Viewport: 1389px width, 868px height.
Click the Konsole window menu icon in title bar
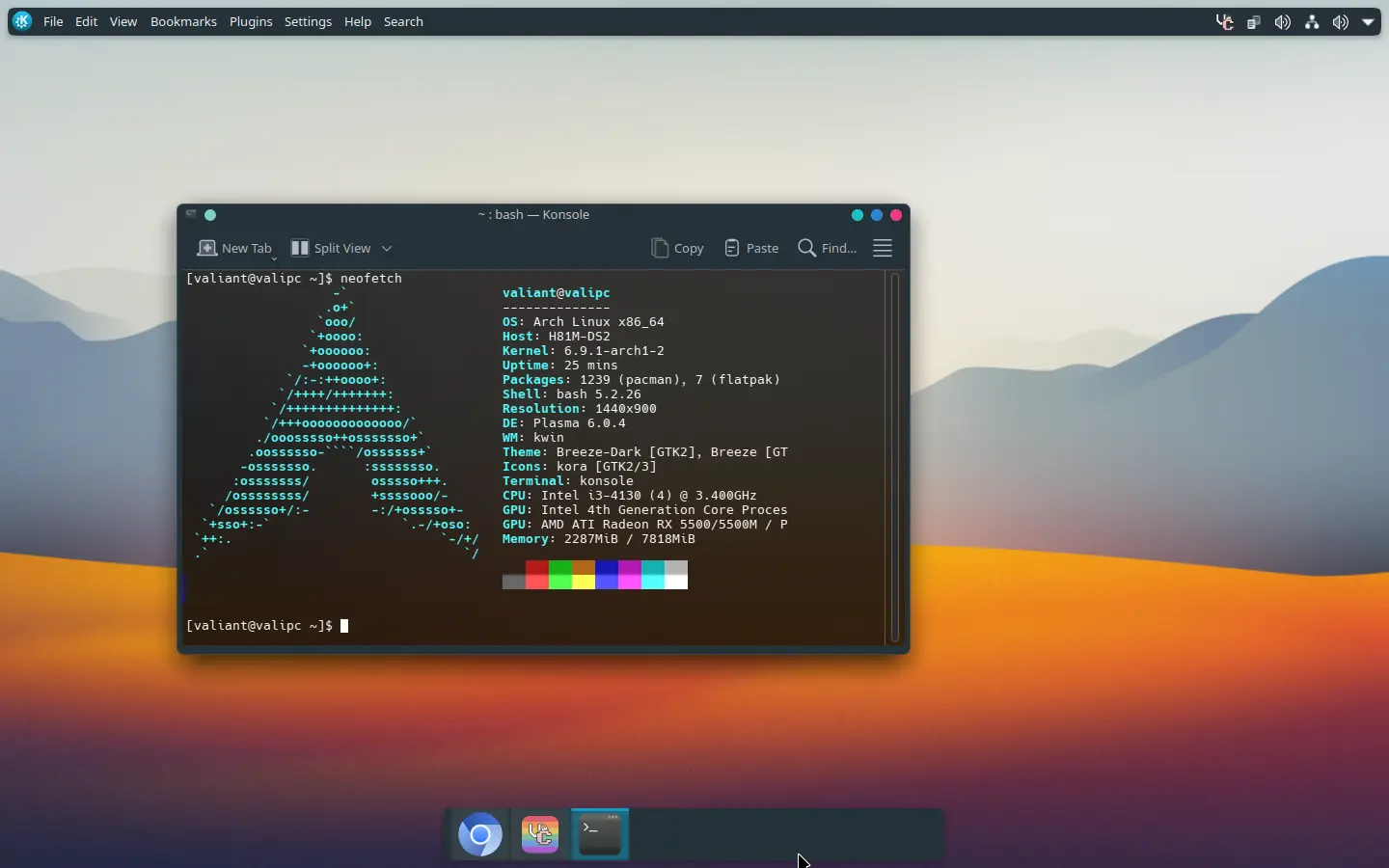(191, 214)
